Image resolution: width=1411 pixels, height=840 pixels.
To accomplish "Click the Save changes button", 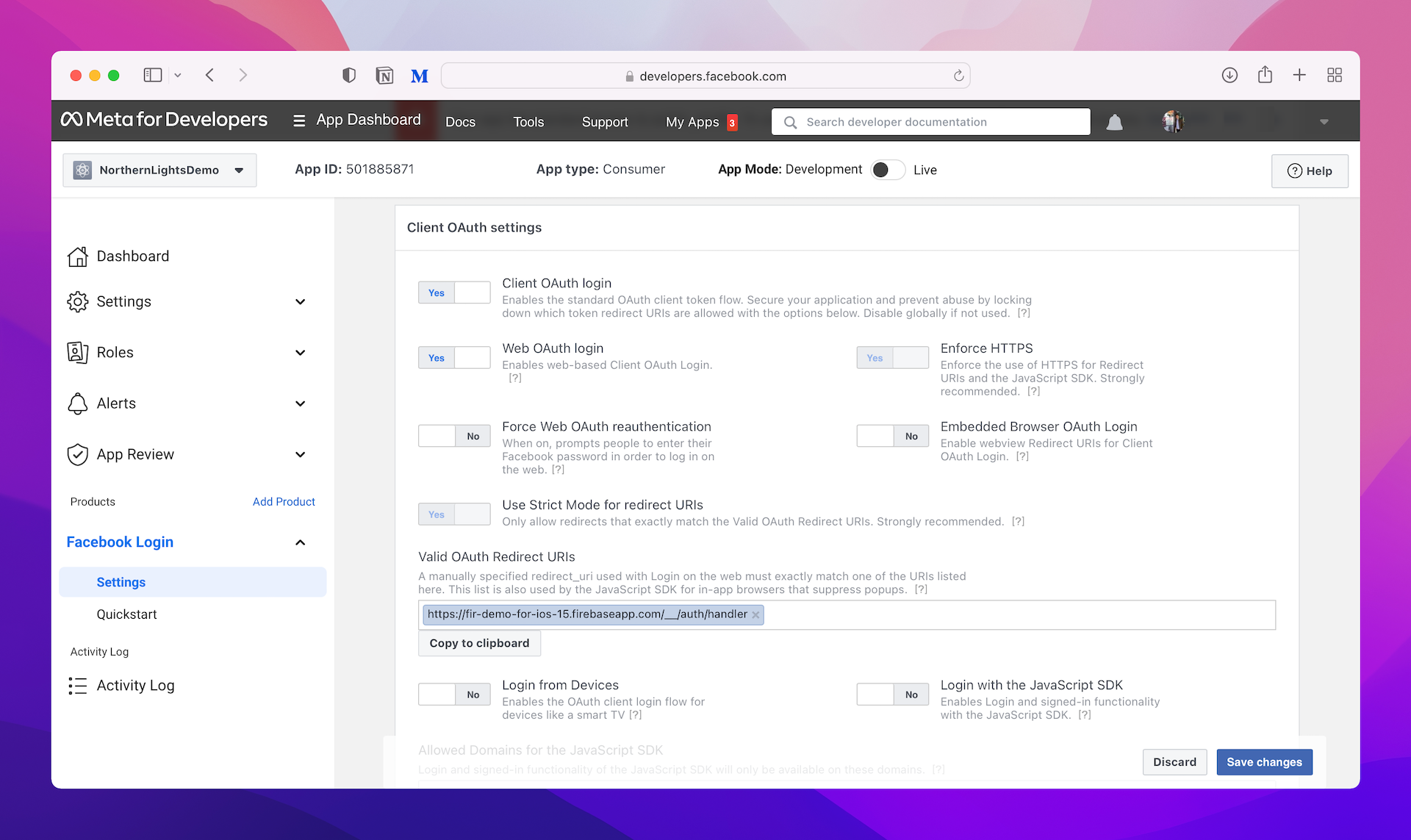I will [x=1264, y=762].
